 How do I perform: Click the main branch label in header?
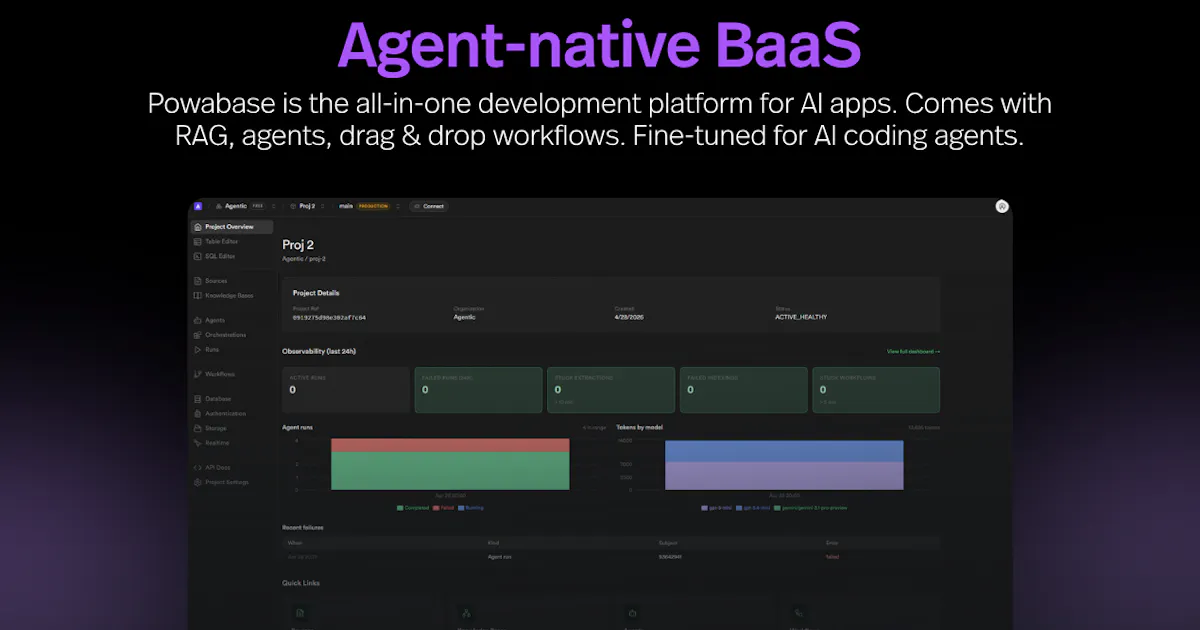coord(346,206)
